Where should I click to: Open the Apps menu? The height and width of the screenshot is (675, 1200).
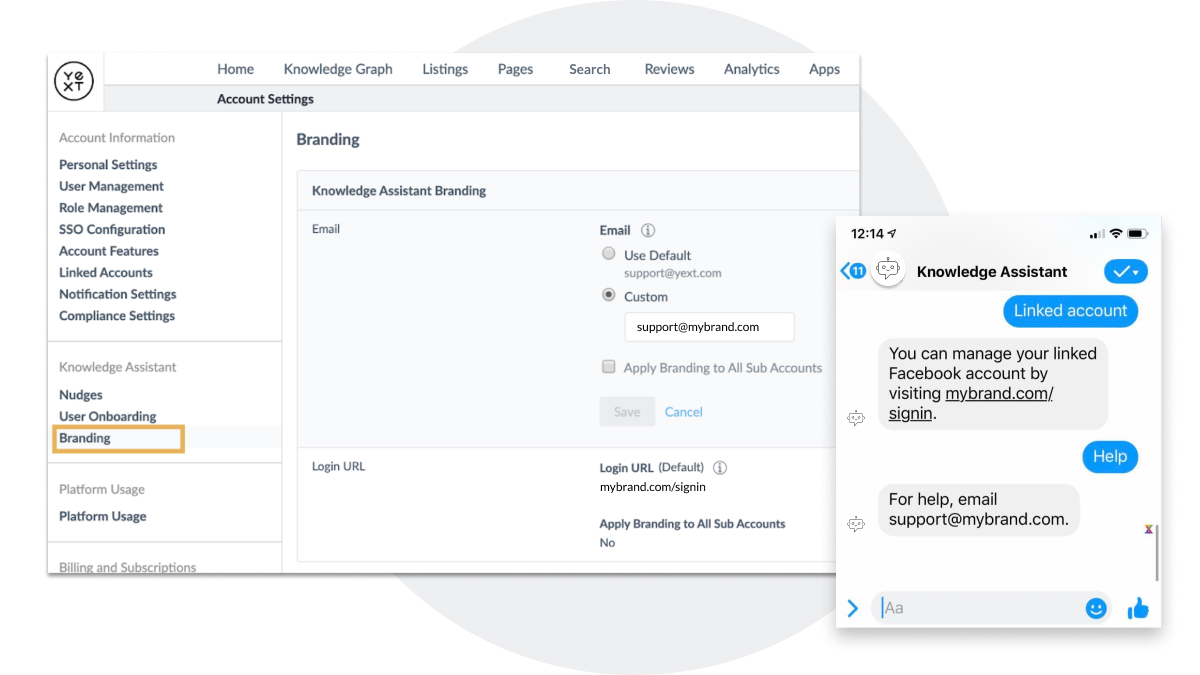click(824, 69)
